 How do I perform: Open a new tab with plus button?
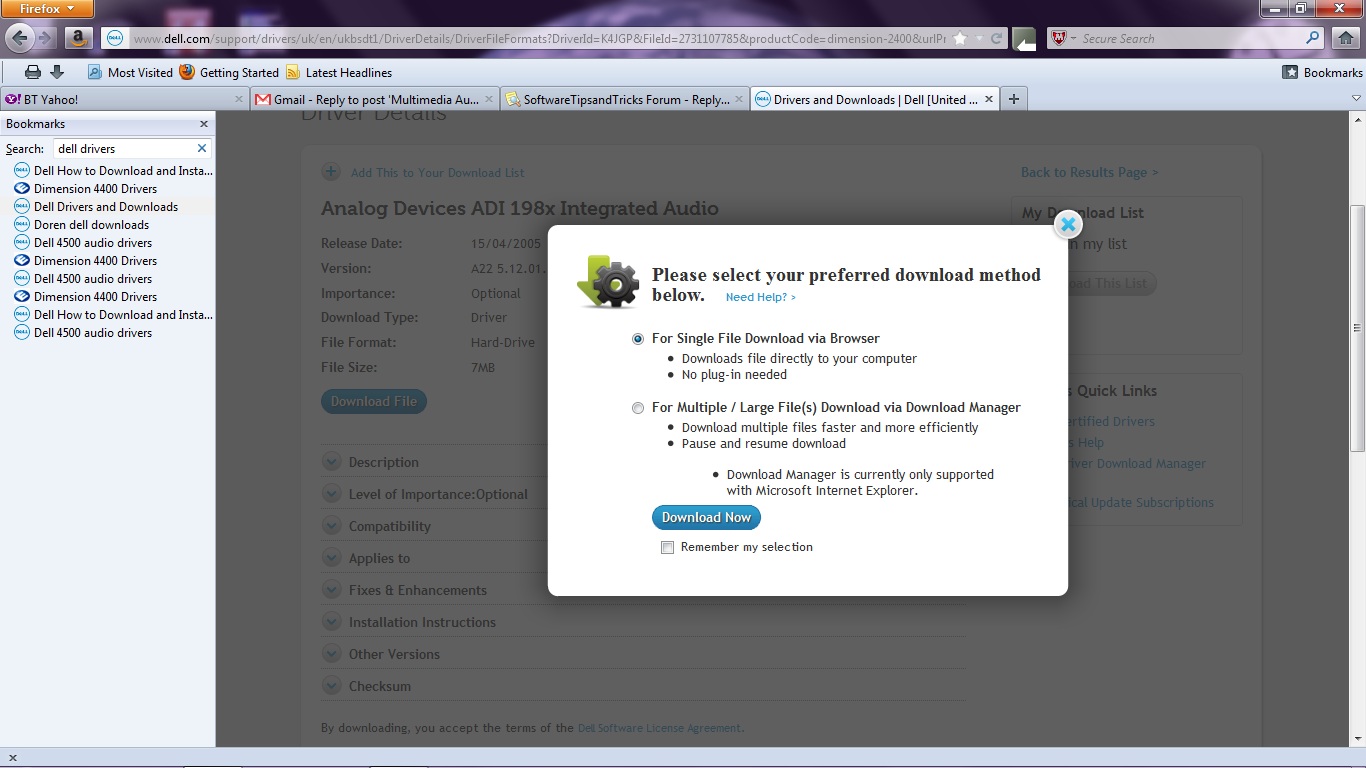pos(1014,99)
